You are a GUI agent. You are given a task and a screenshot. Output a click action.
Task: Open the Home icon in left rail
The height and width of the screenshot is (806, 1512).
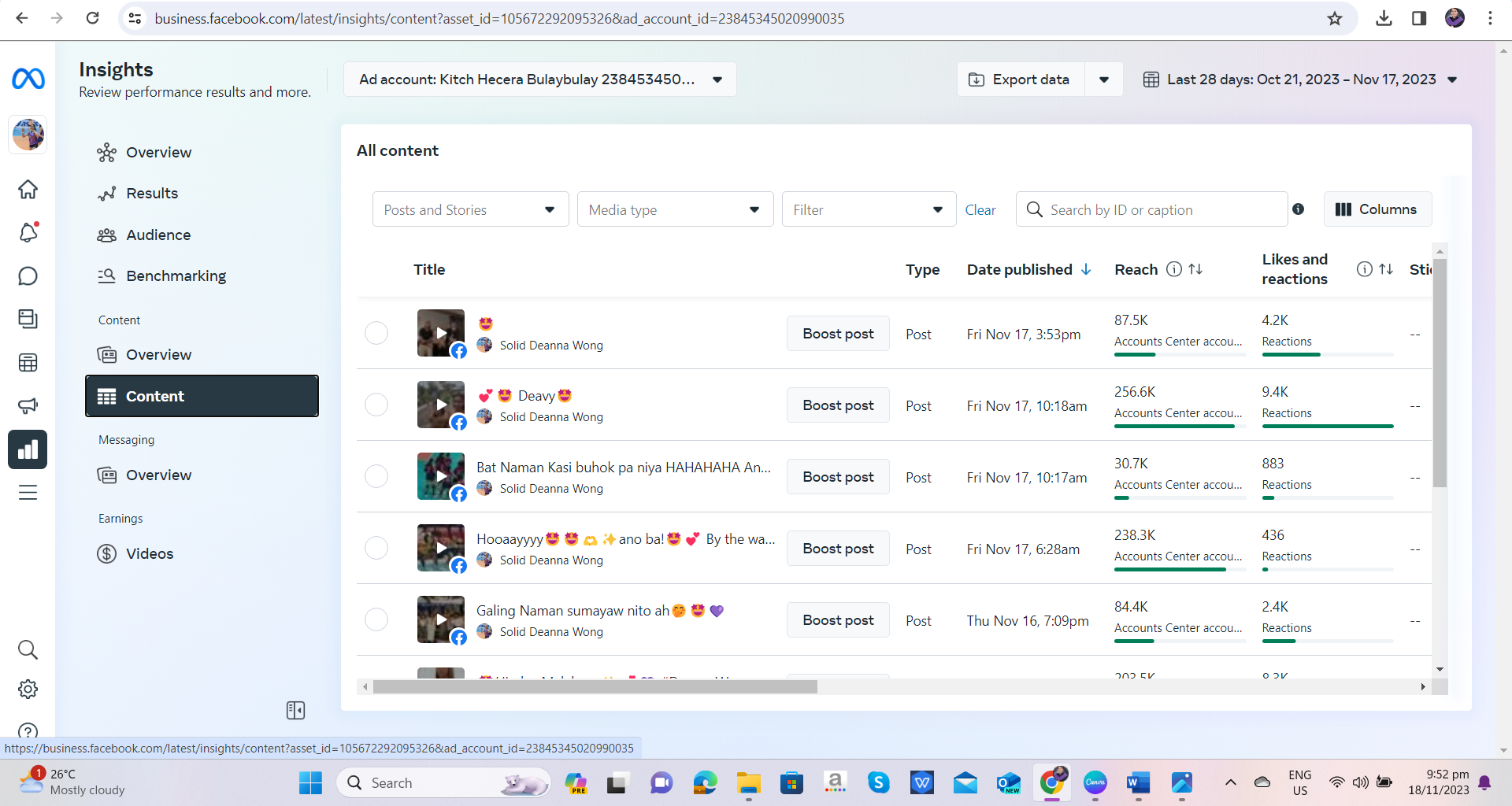pyautogui.click(x=28, y=190)
